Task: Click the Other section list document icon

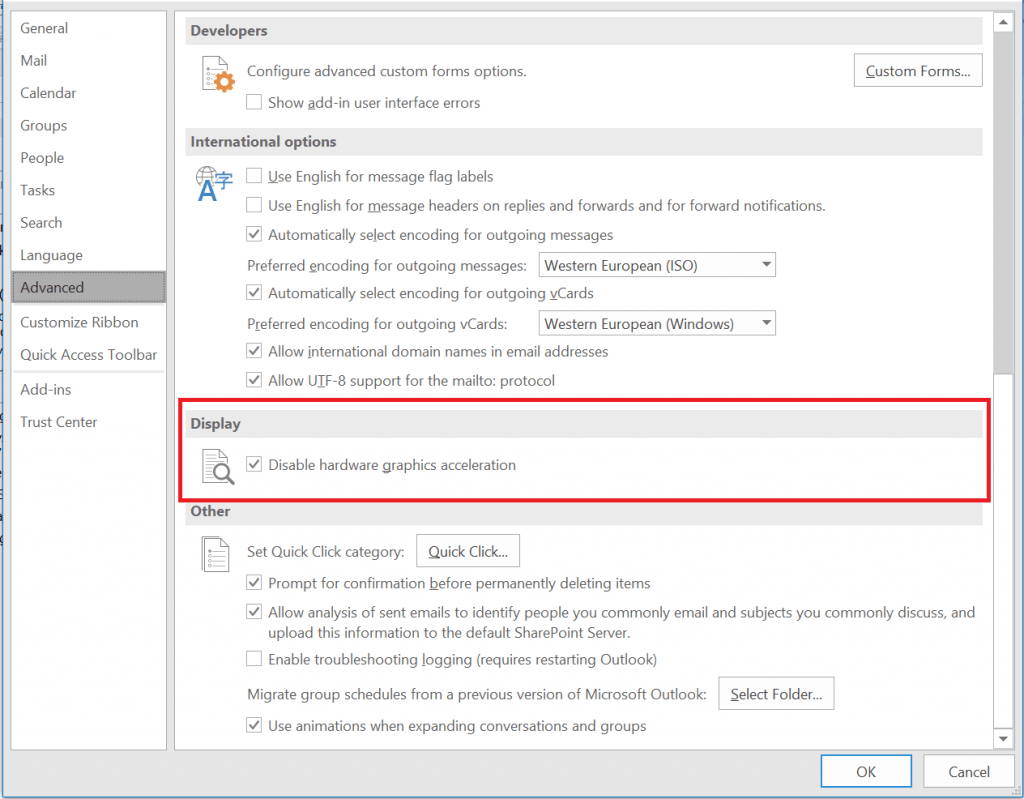Action: pyautogui.click(x=216, y=554)
